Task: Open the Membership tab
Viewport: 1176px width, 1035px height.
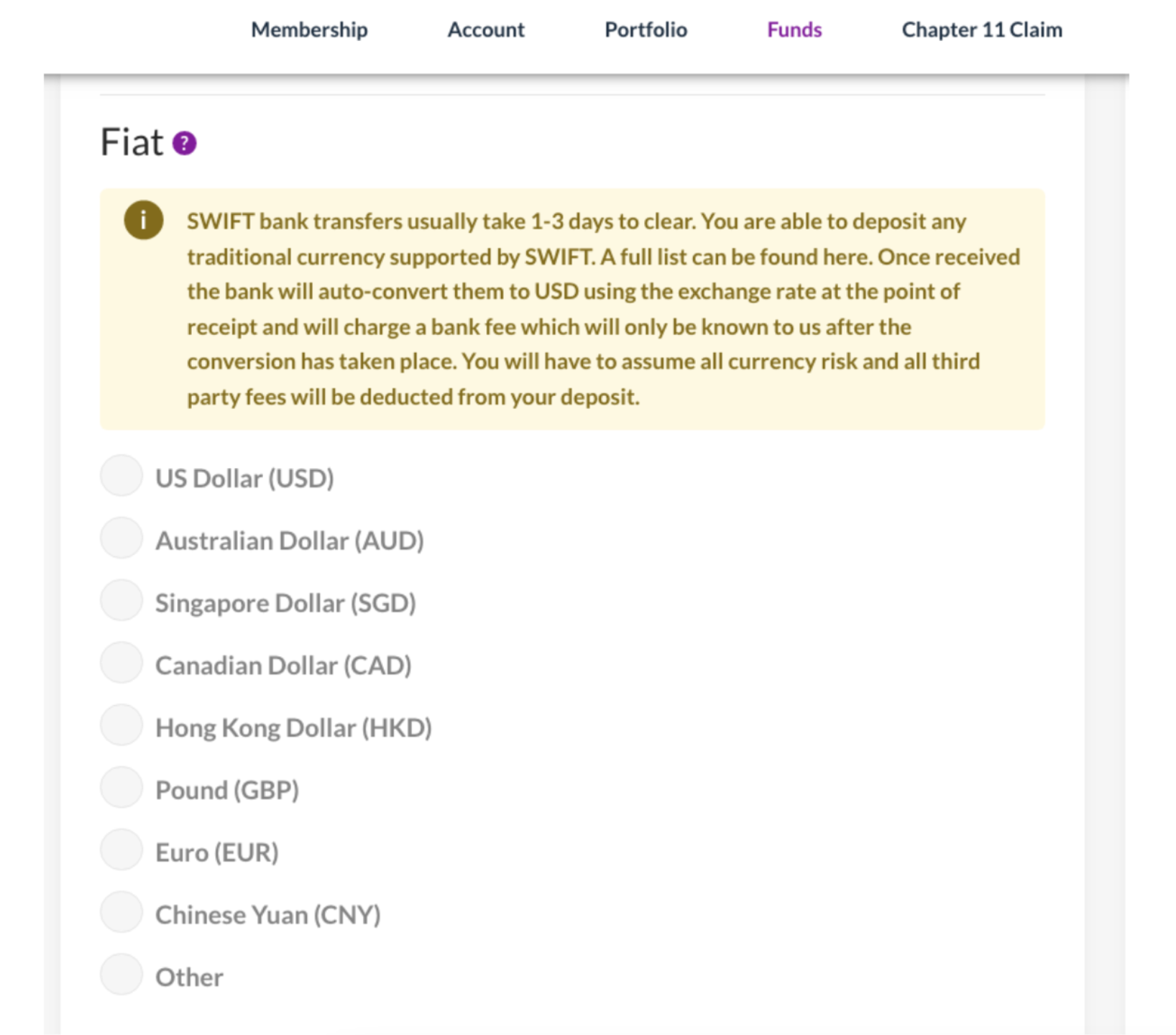Action: [309, 29]
